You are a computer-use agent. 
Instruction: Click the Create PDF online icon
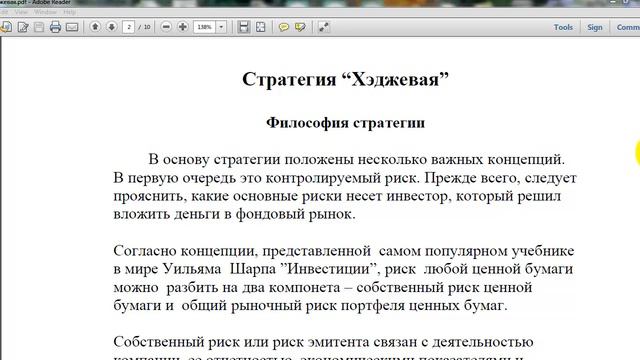point(6,27)
